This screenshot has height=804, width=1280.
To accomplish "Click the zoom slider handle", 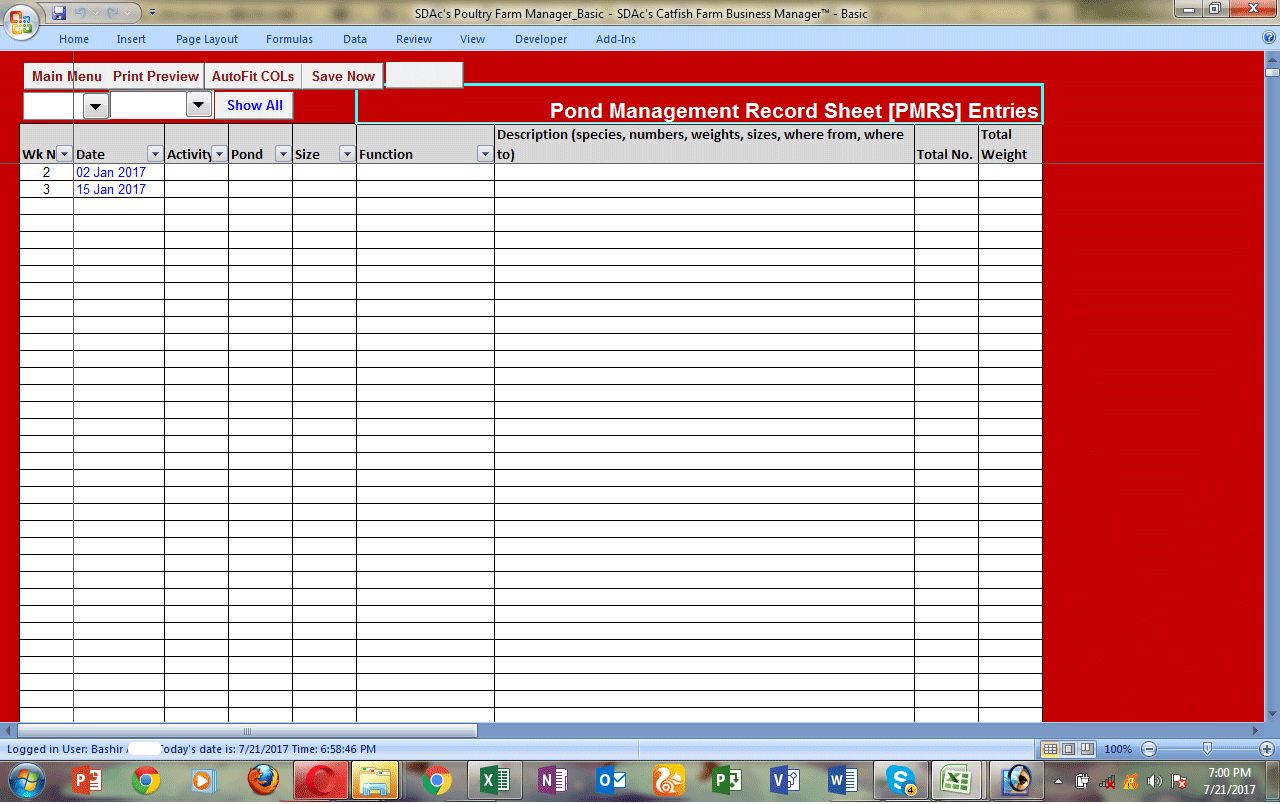I will [1208, 749].
